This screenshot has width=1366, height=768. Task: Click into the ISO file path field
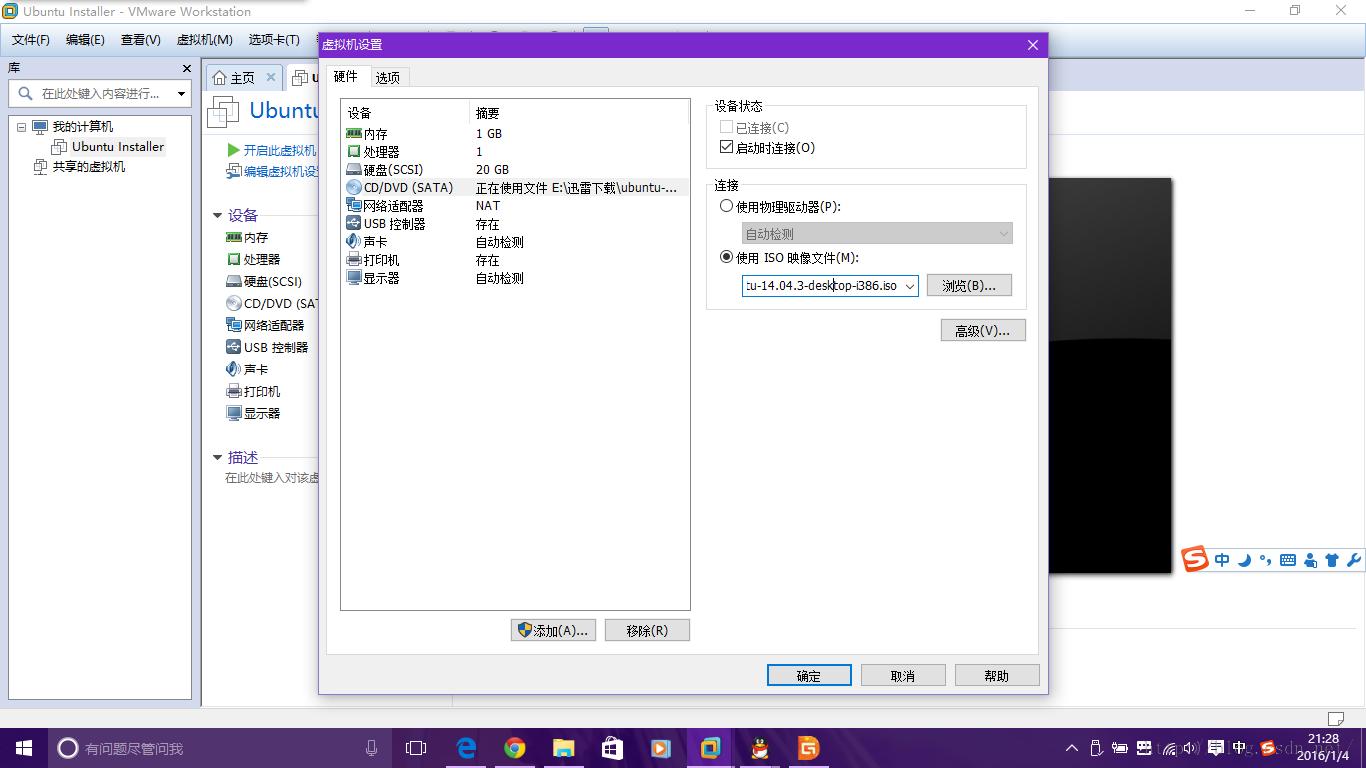821,286
